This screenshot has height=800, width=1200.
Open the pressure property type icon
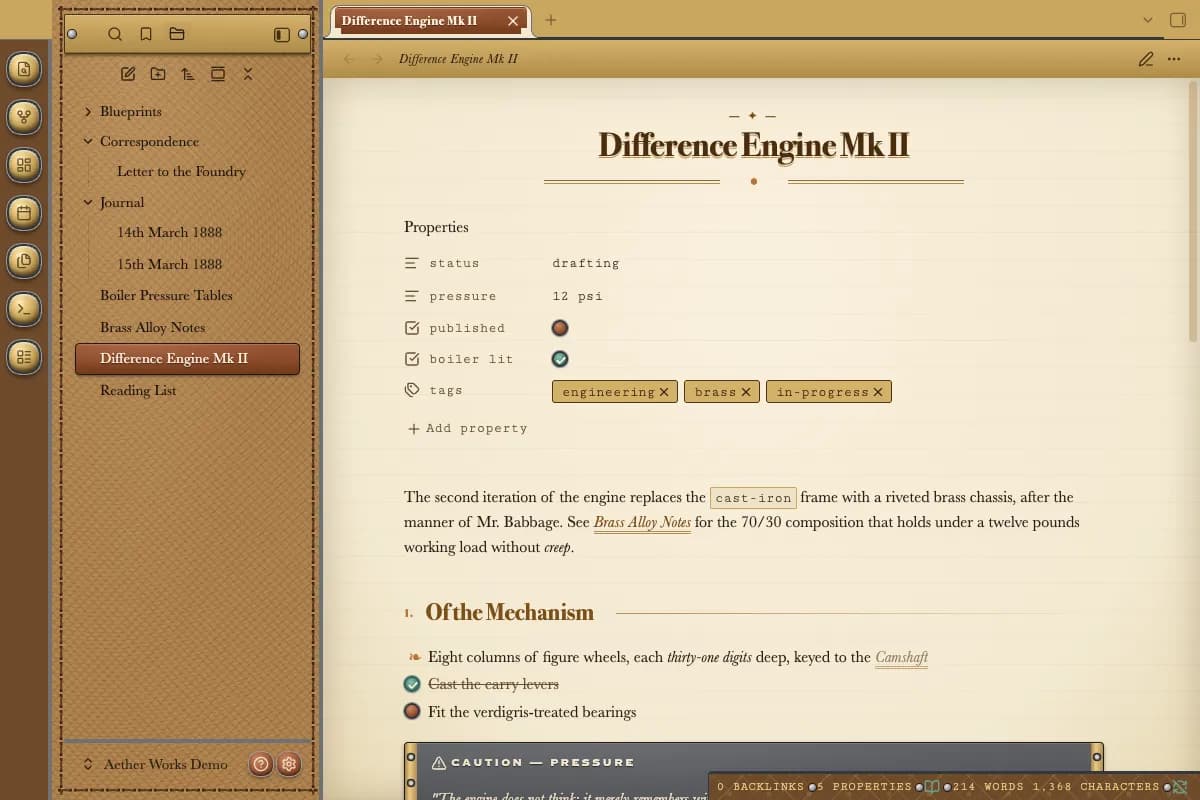point(412,296)
